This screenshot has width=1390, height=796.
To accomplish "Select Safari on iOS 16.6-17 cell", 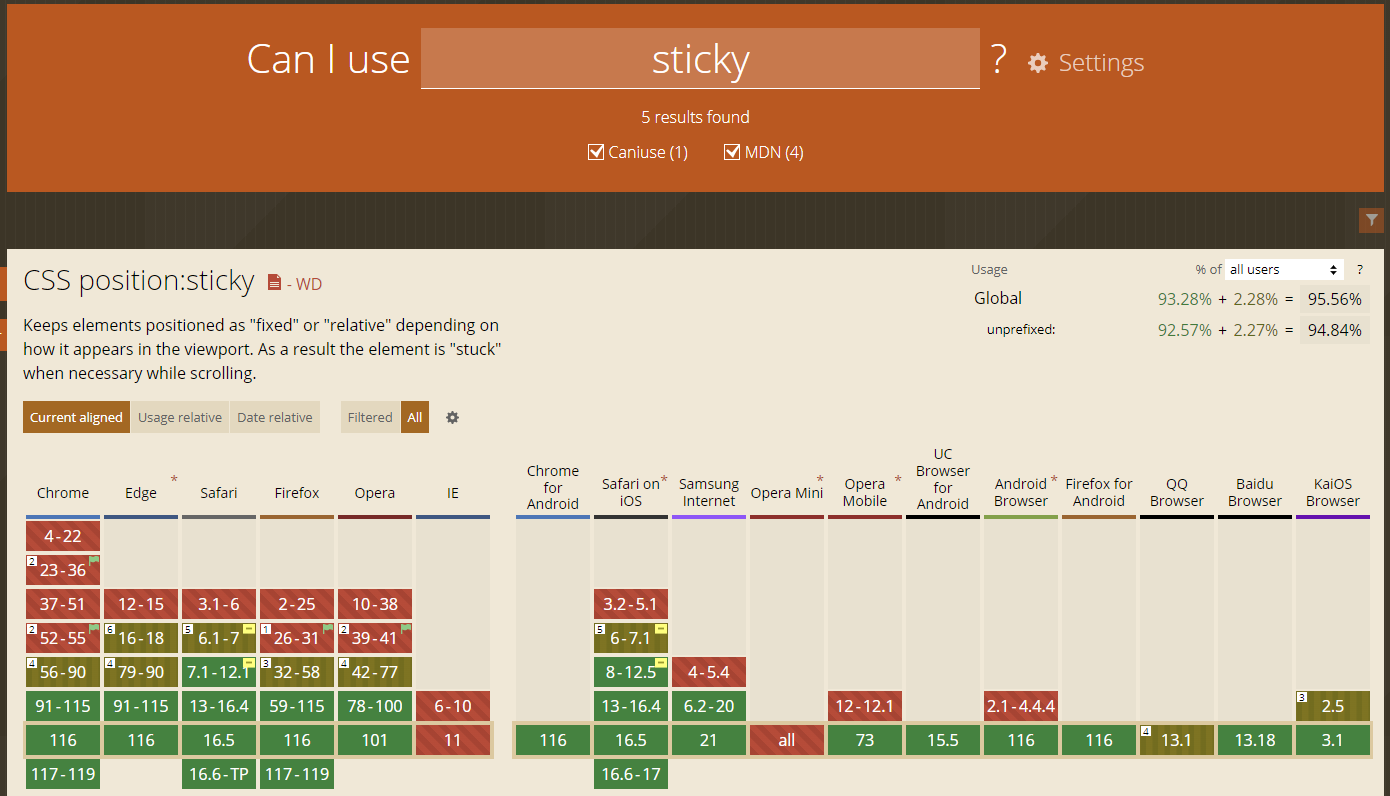I will click(631, 774).
